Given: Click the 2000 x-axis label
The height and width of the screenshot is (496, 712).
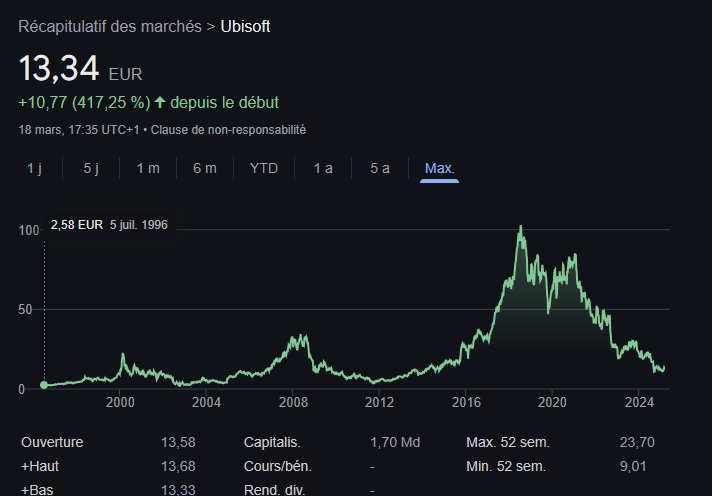Looking at the screenshot, I should pos(120,402).
